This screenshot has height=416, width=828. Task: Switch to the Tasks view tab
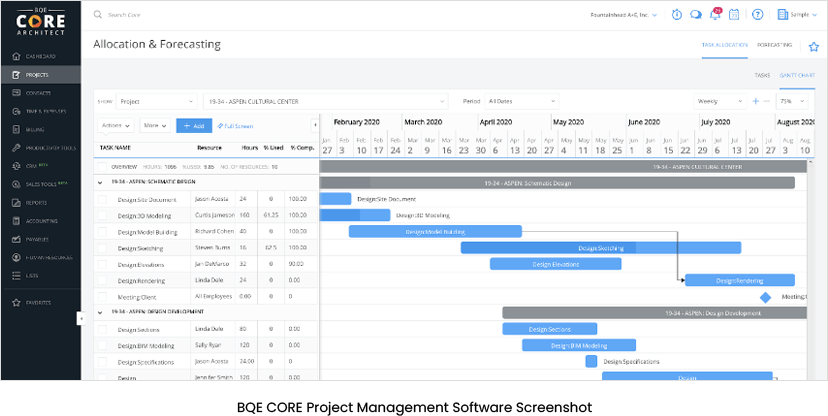point(762,76)
